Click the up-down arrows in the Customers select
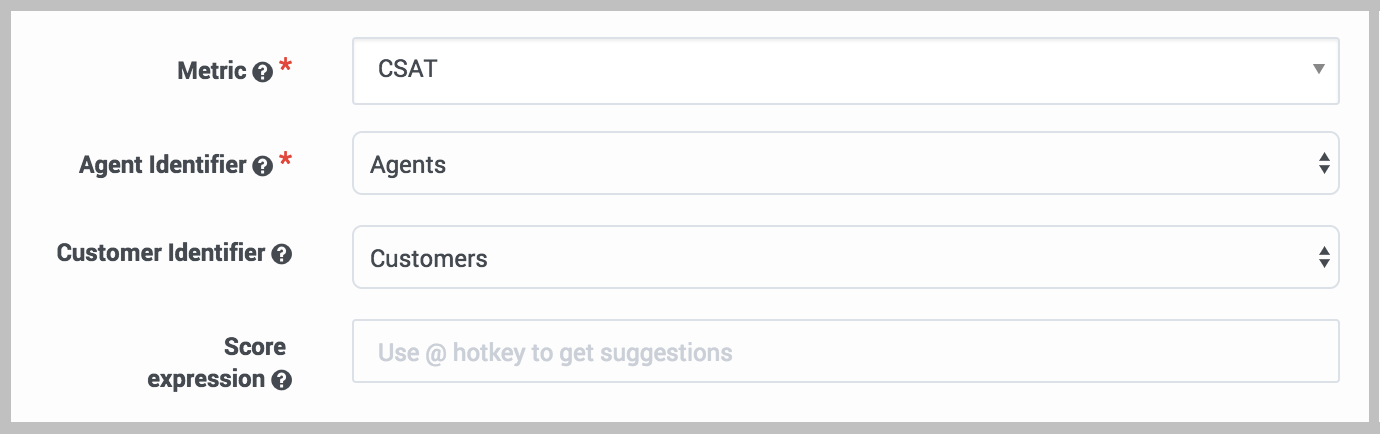This screenshot has height=434, width=1380. (x=1323, y=258)
